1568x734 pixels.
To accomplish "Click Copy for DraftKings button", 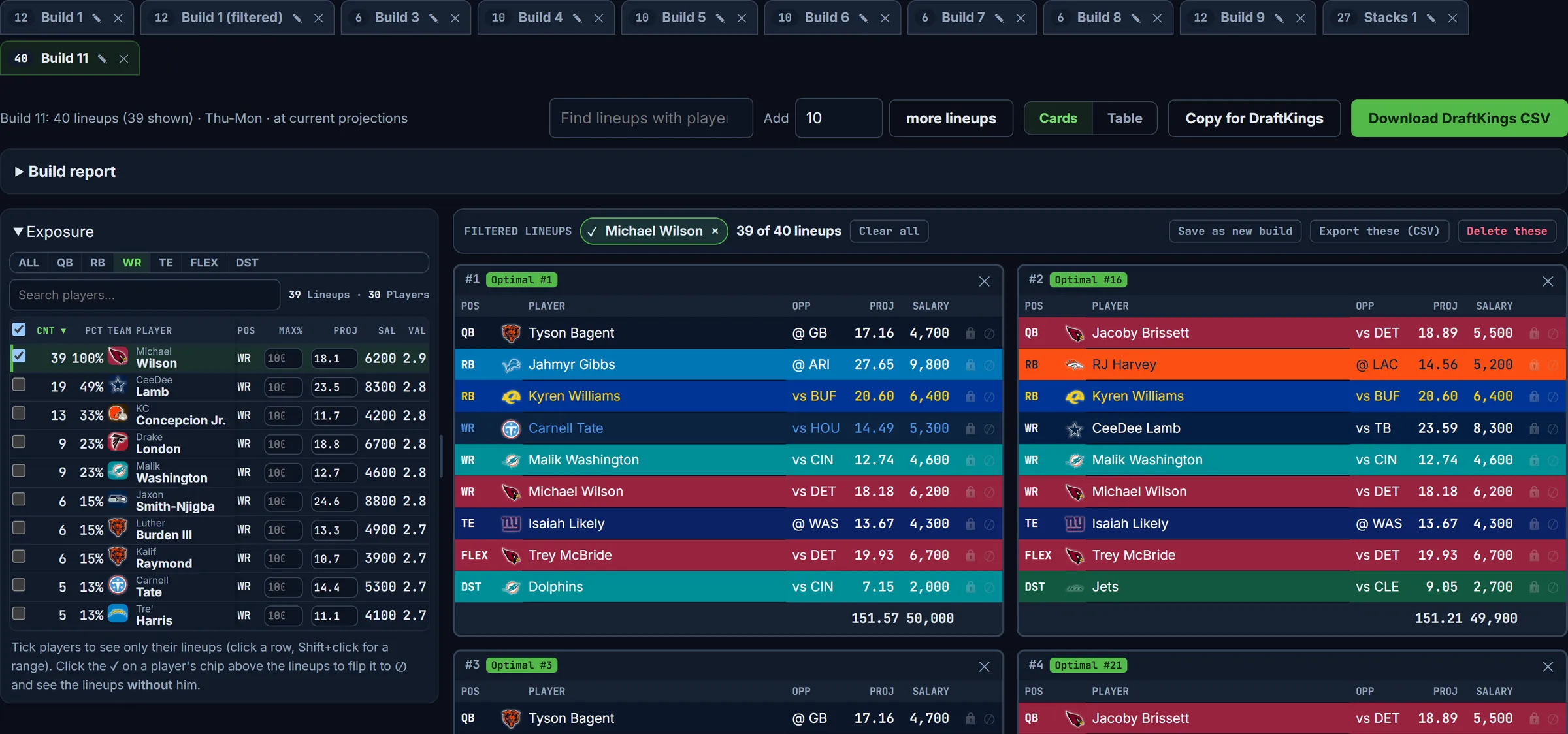I will (x=1254, y=118).
